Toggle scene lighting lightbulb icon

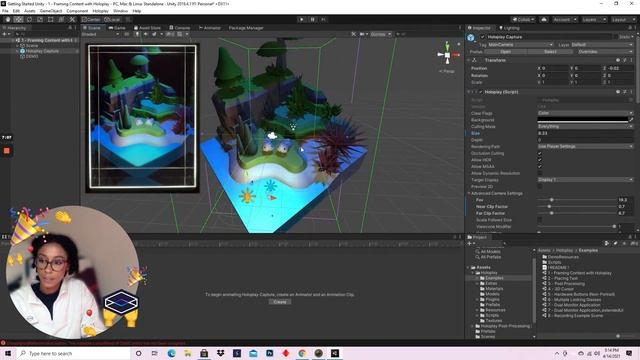pyautogui.click(x=138, y=34)
